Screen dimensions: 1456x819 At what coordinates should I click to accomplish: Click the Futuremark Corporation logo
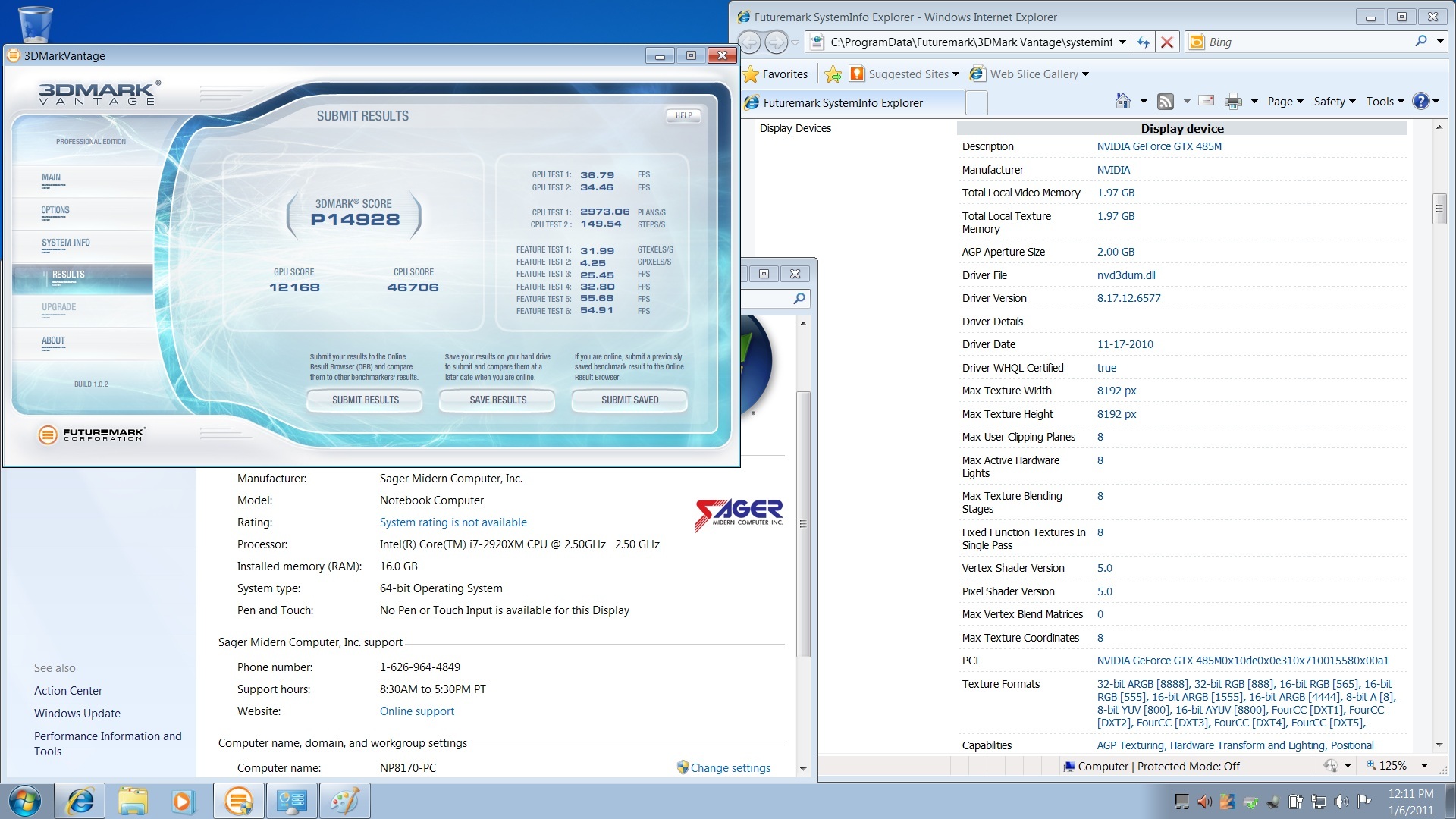tap(91, 434)
